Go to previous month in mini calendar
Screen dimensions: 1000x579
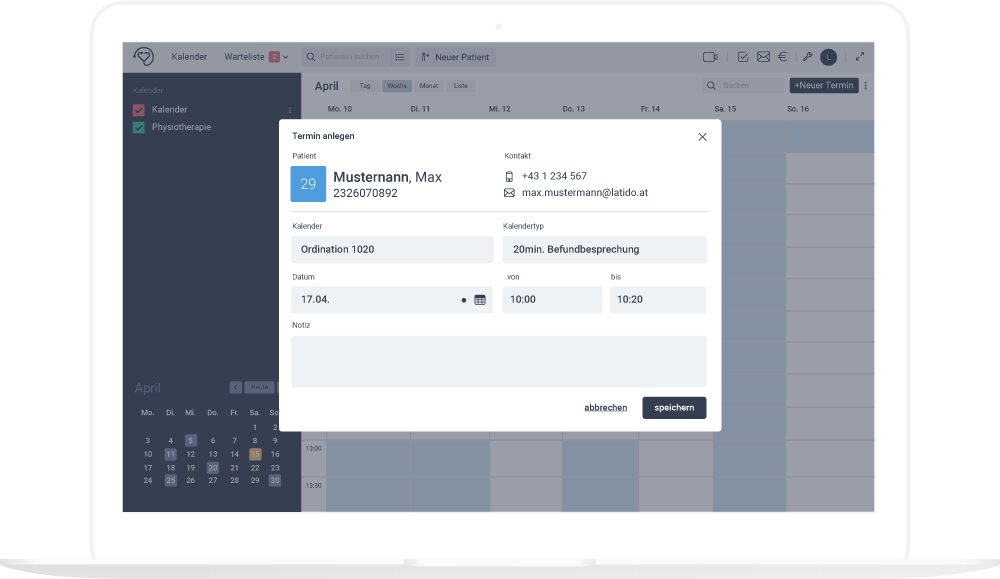tap(235, 387)
